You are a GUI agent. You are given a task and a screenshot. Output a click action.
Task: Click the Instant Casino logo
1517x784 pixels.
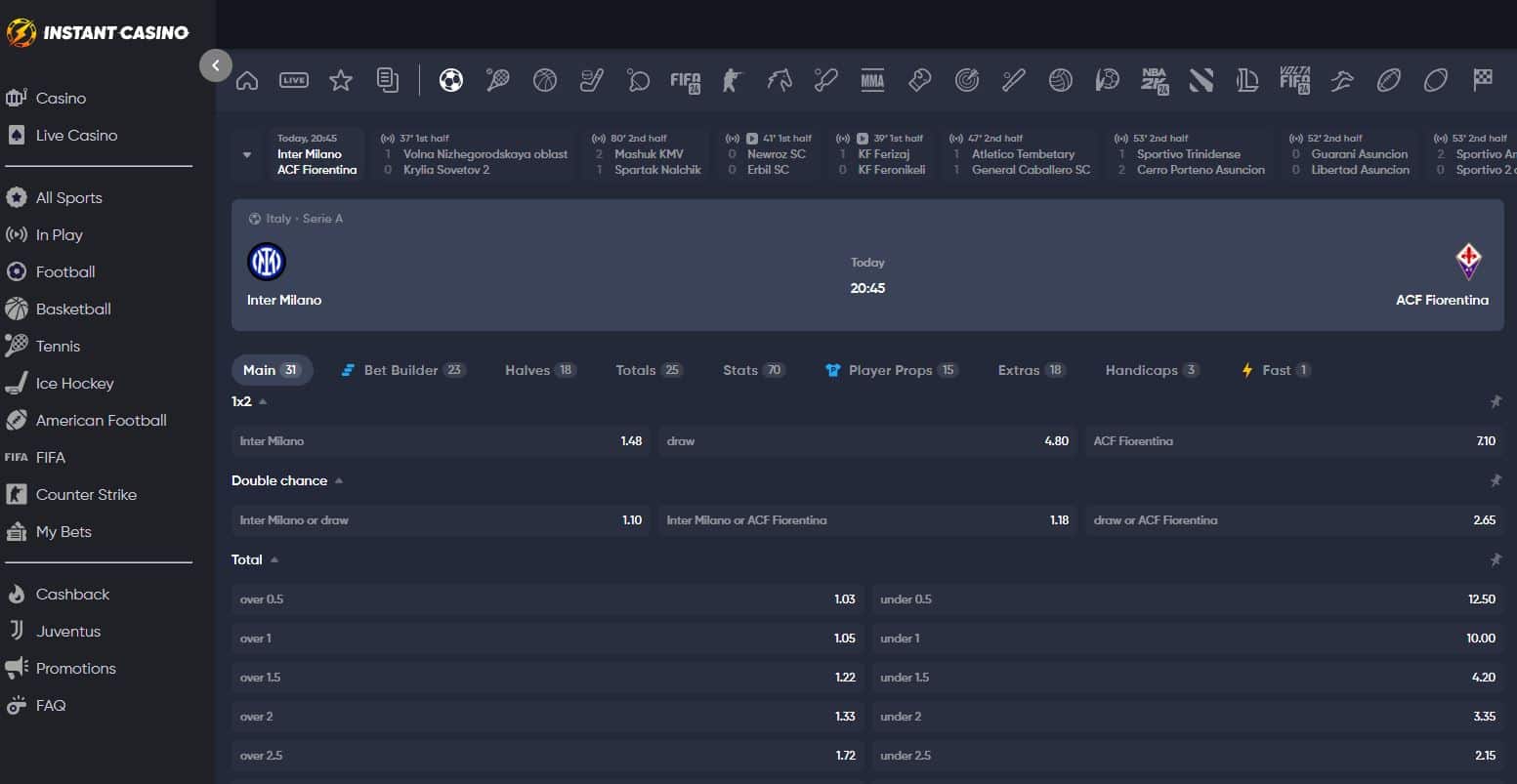click(x=98, y=33)
